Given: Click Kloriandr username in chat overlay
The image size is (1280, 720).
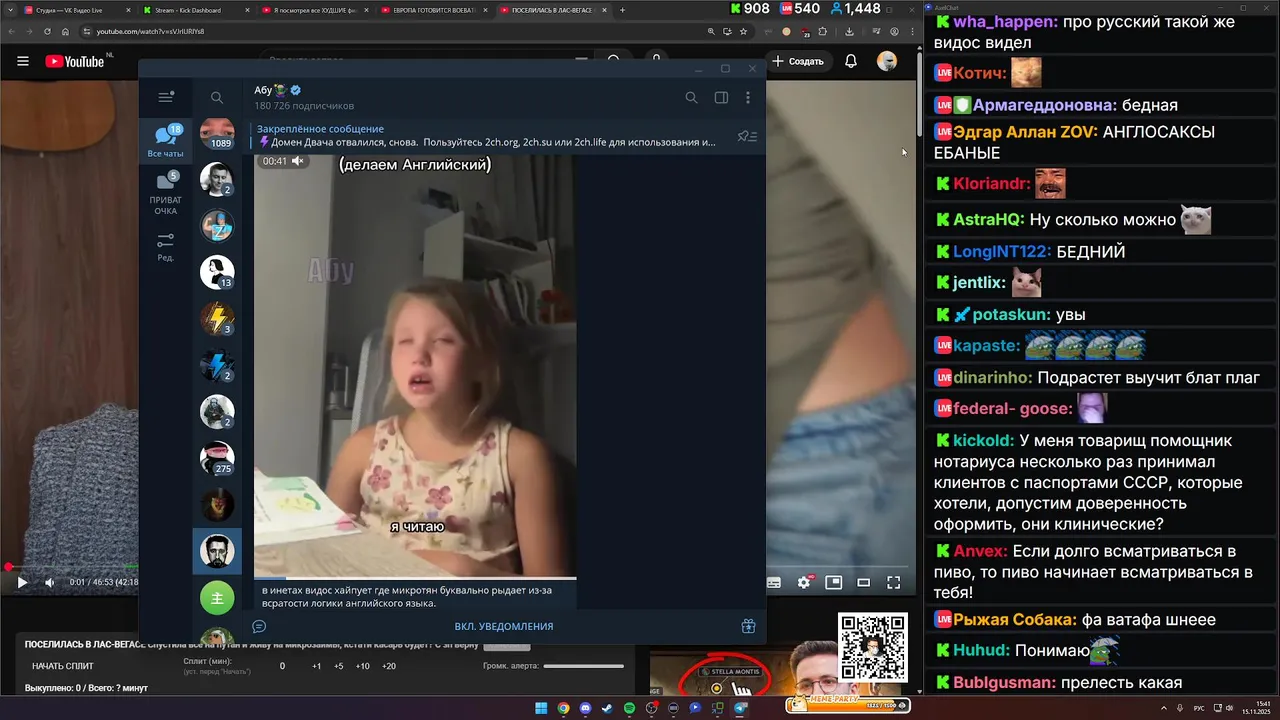Looking at the screenshot, I should point(991,184).
